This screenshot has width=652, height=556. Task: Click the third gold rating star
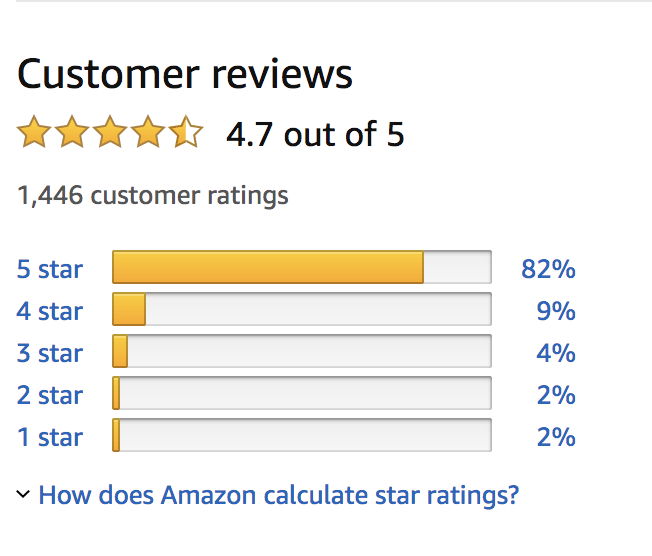[110, 131]
